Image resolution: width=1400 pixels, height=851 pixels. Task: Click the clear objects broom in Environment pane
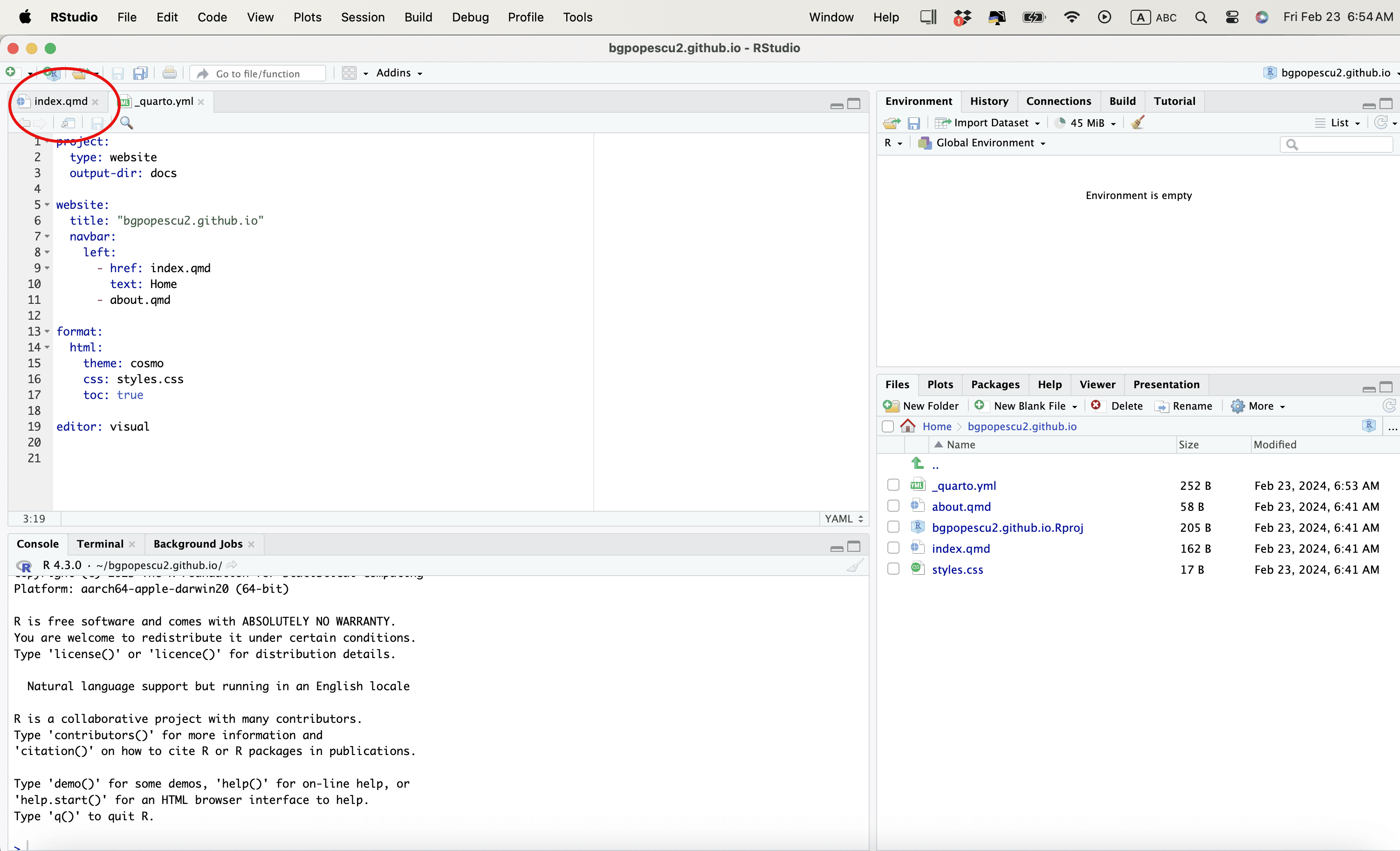click(x=1138, y=123)
